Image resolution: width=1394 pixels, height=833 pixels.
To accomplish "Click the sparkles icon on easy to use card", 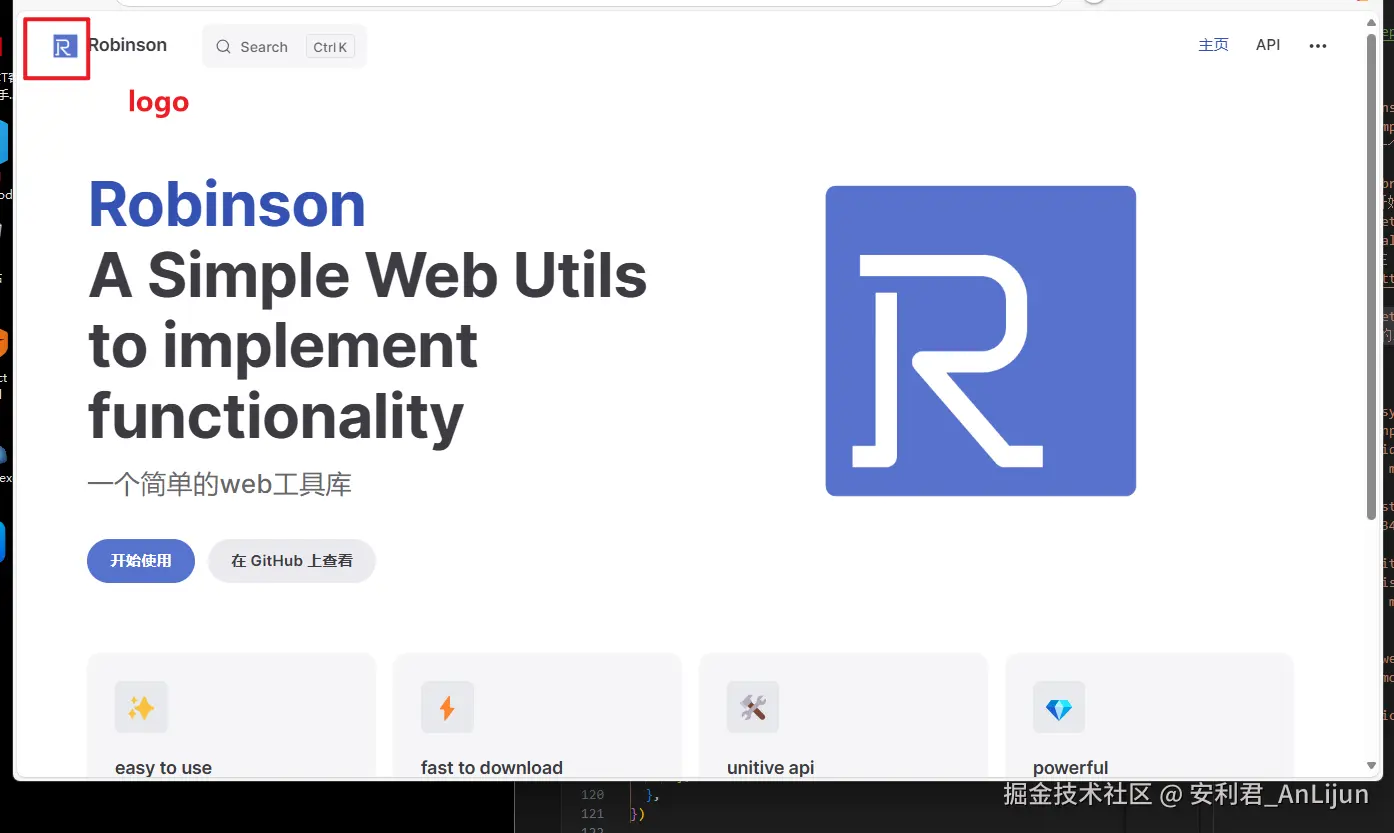I will click(141, 708).
